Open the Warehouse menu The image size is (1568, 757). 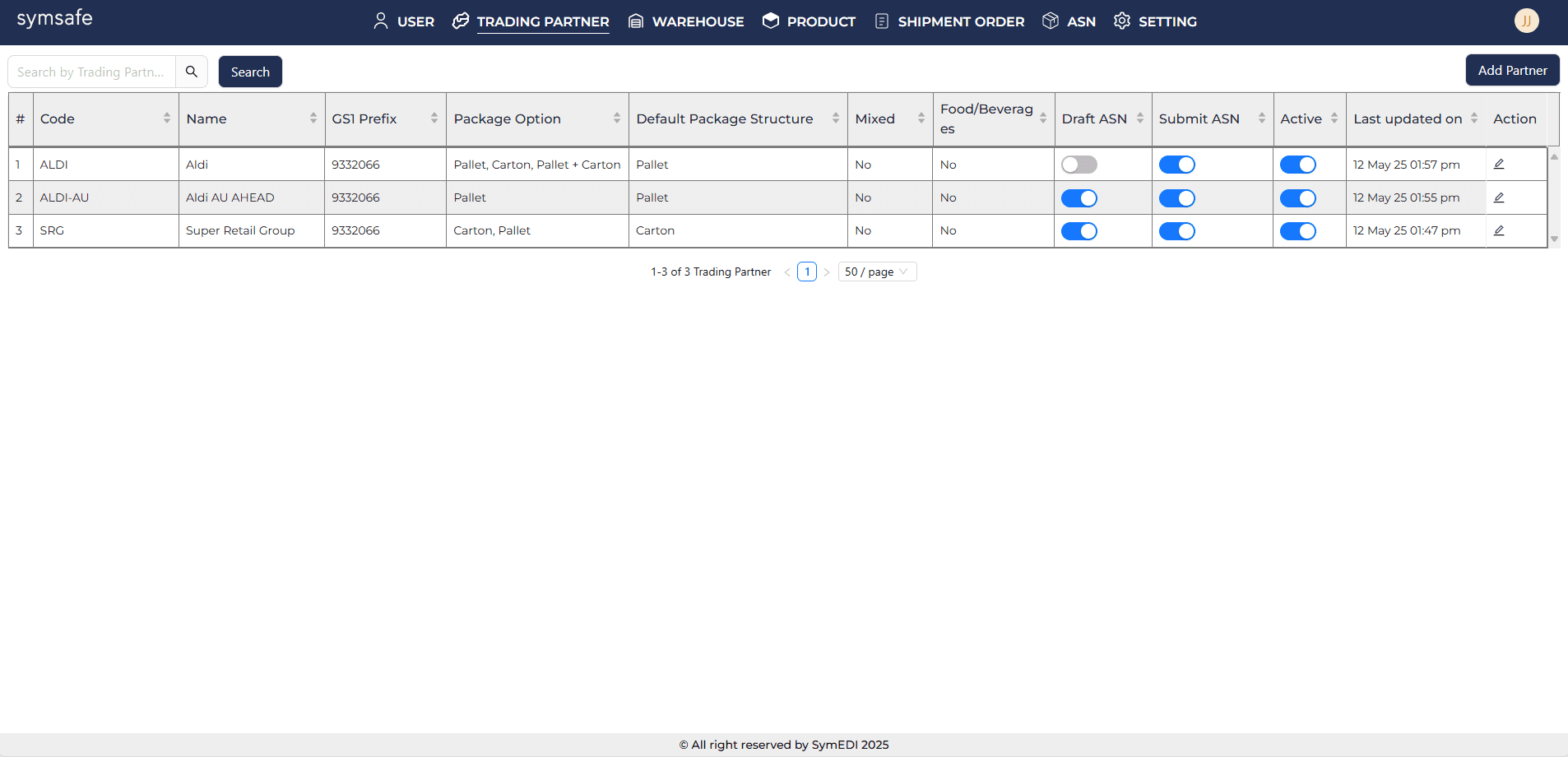pyautogui.click(x=686, y=21)
